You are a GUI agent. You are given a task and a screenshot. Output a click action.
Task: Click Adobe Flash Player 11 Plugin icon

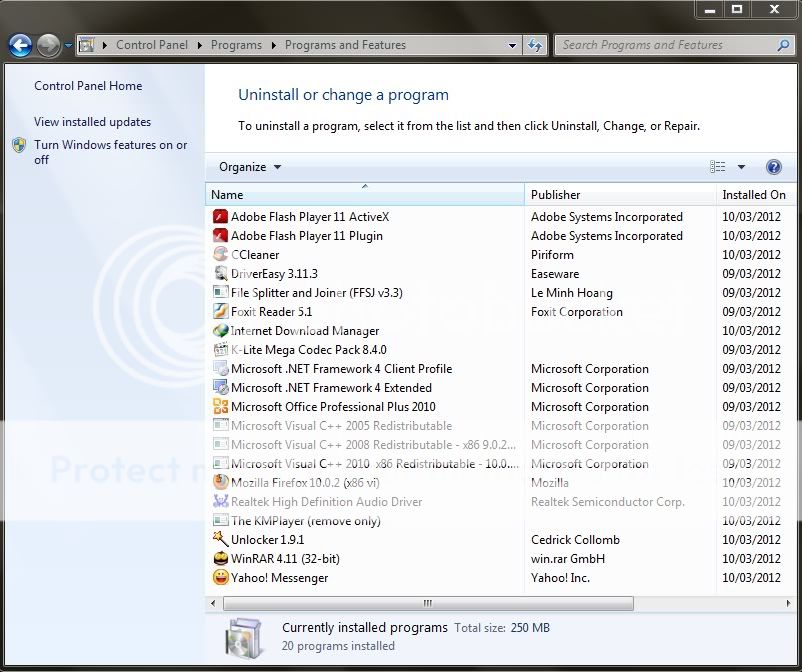(220, 235)
